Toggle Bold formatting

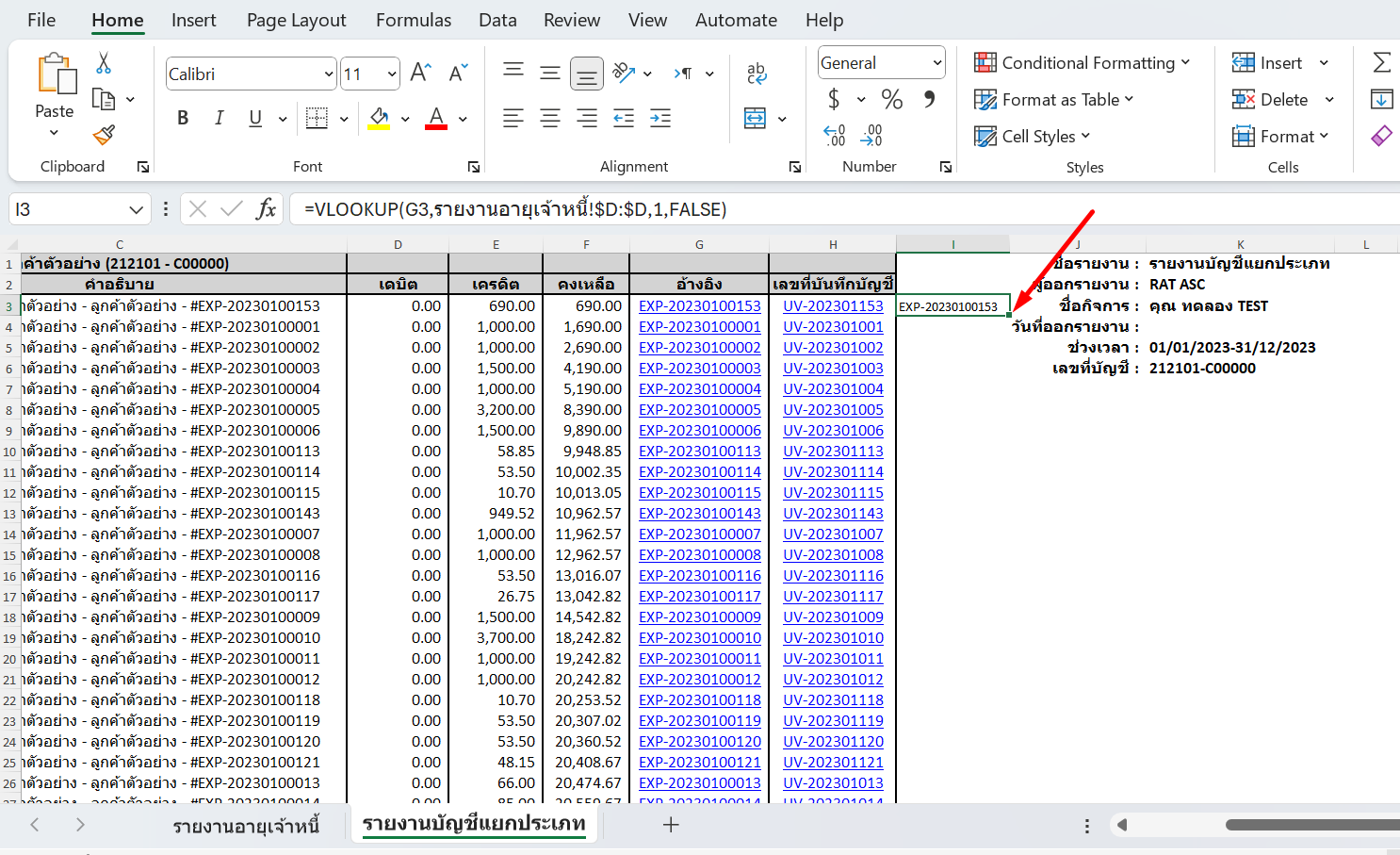(x=183, y=118)
